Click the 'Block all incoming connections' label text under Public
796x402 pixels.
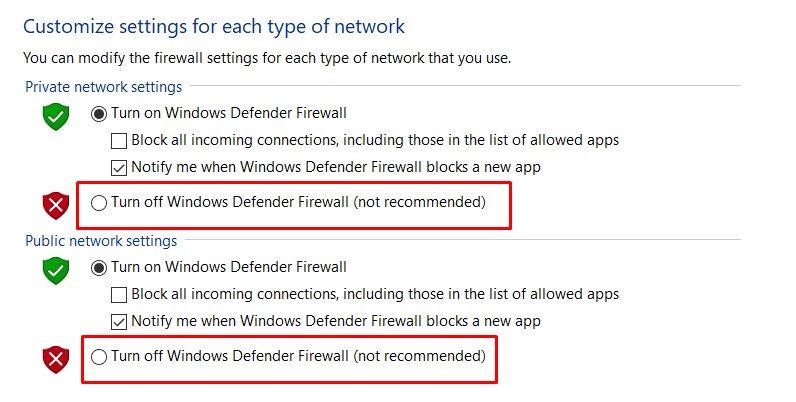(x=375, y=295)
